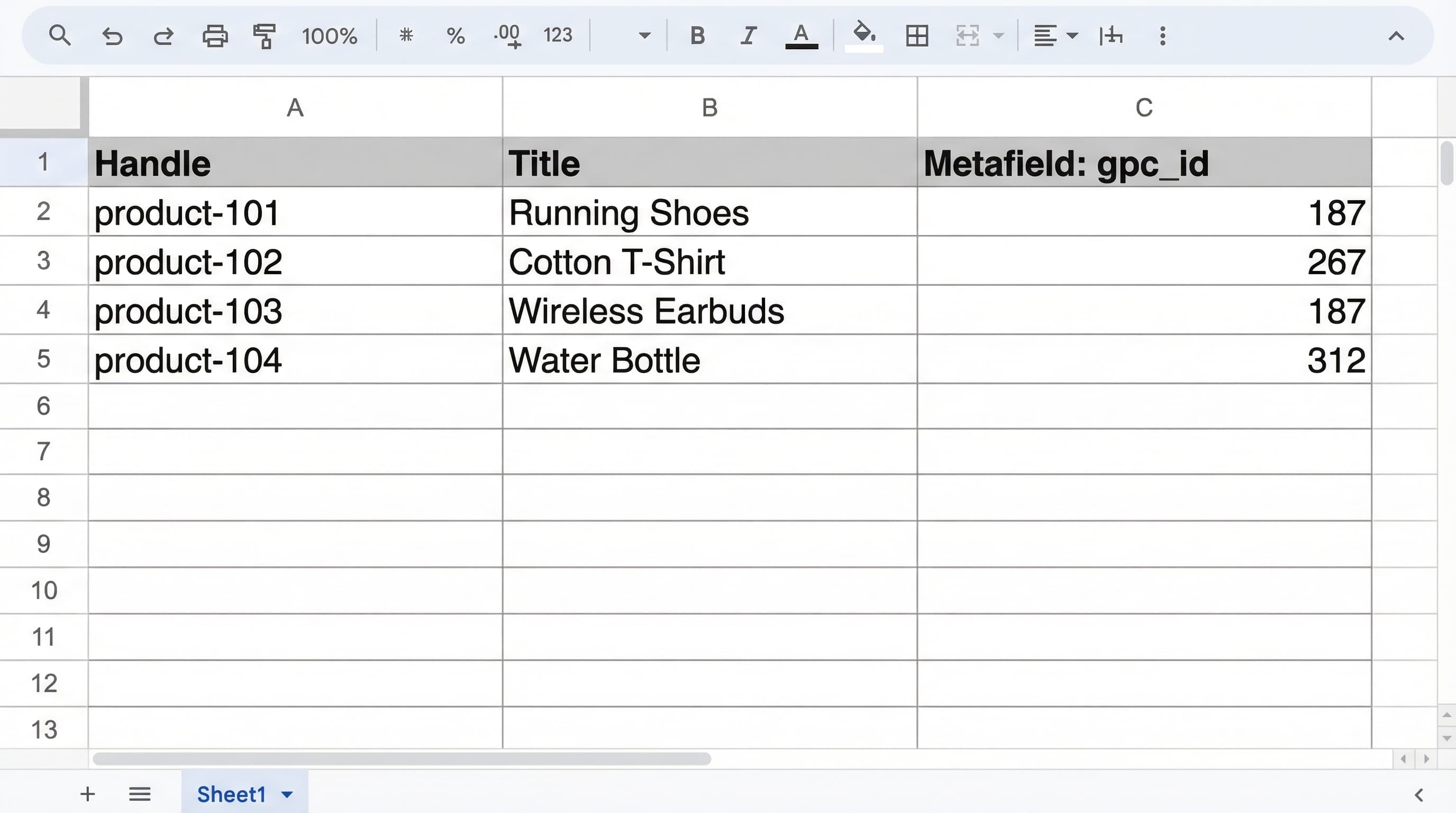Print the spreadsheet with the printer icon

215,36
